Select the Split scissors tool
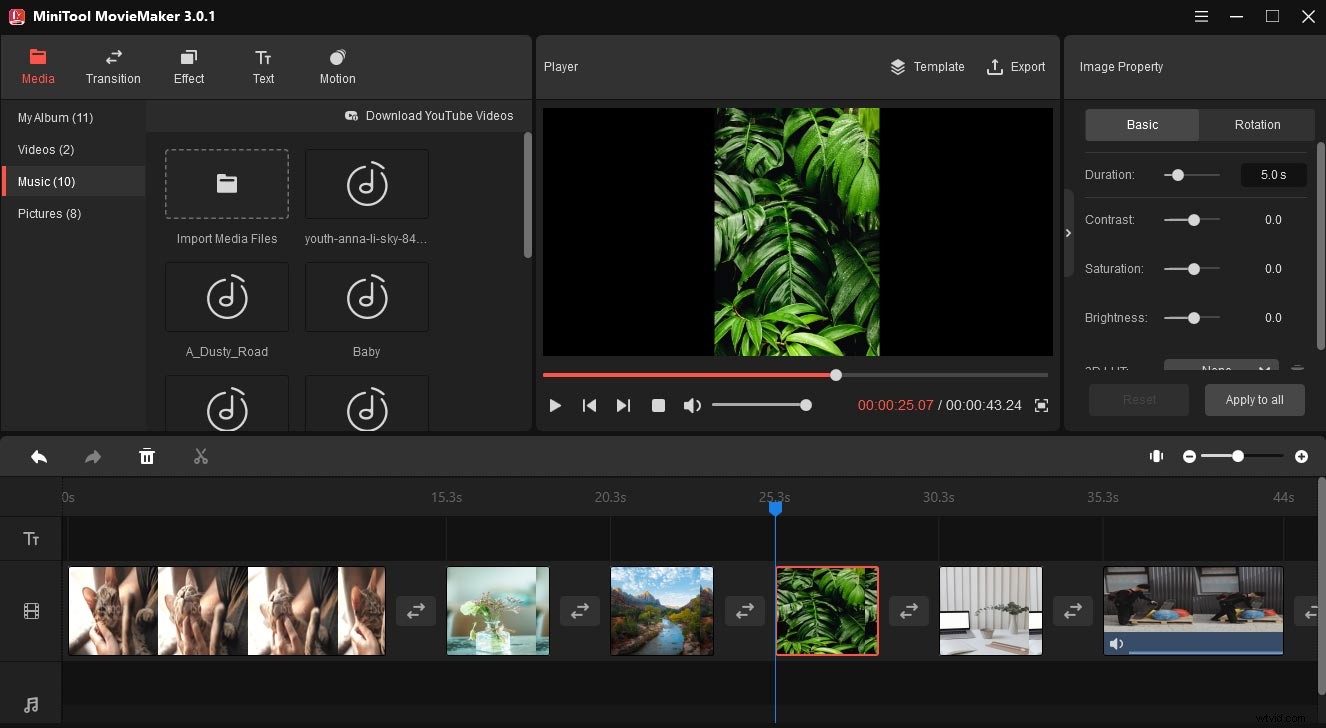The height and width of the screenshot is (728, 1326). pyautogui.click(x=200, y=456)
